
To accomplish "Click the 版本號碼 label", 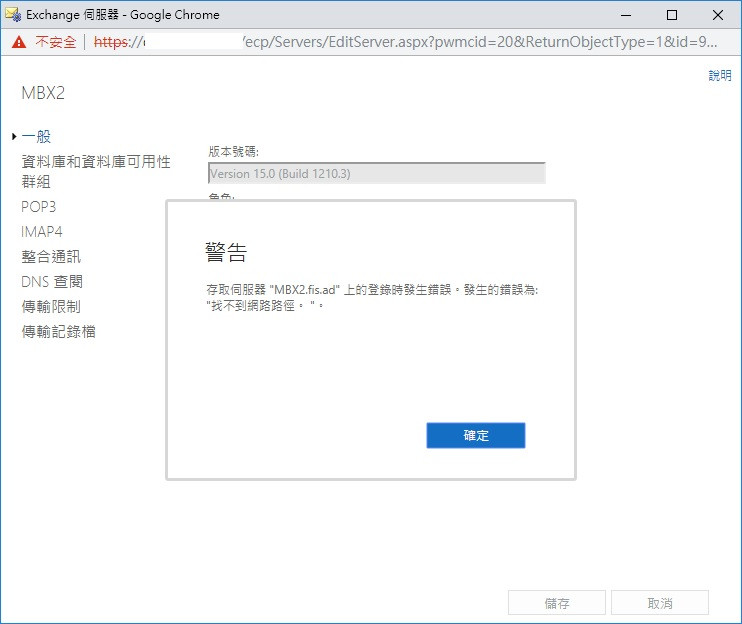I will click(233, 151).
